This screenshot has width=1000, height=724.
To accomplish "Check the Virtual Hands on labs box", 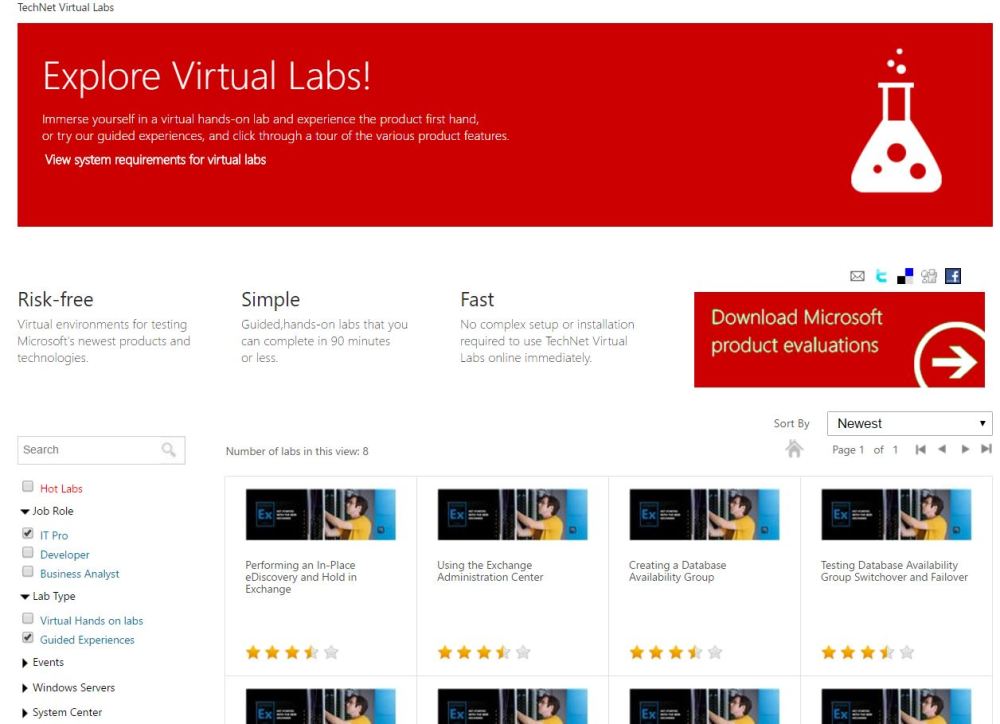I will click(x=28, y=619).
